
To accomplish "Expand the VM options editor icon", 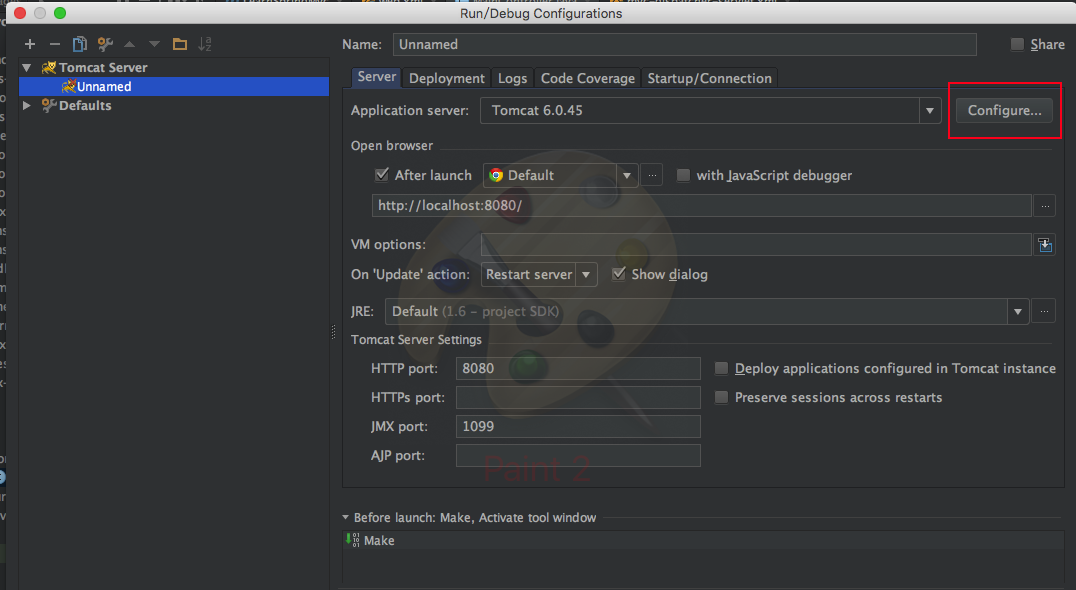I will point(1044,245).
